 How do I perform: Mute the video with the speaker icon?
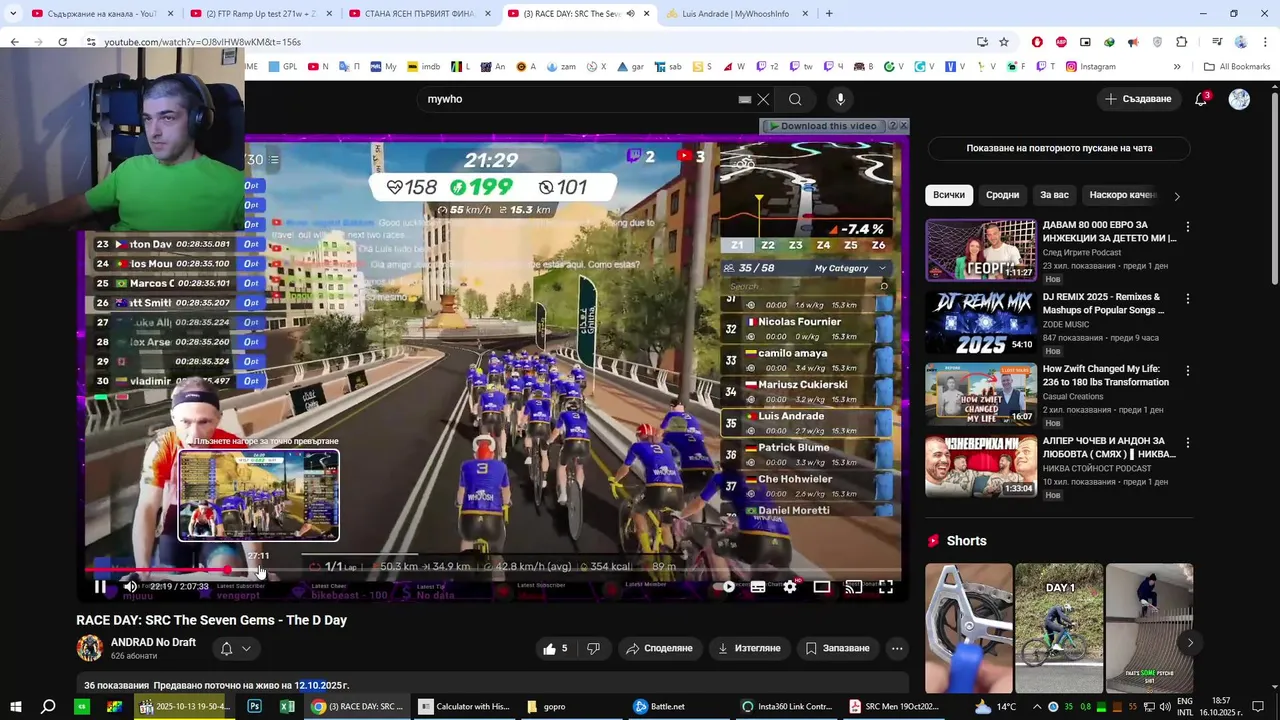click(x=130, y=587)
